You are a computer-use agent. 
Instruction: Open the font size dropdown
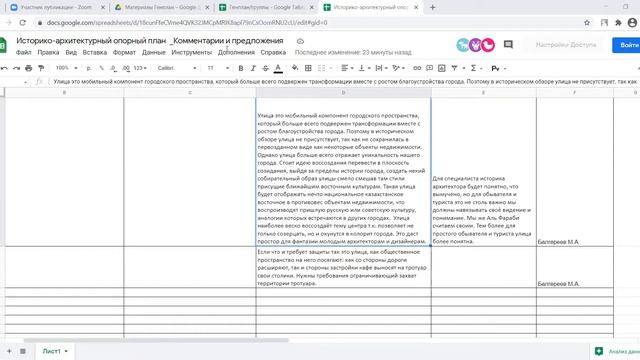click(218, 68)
